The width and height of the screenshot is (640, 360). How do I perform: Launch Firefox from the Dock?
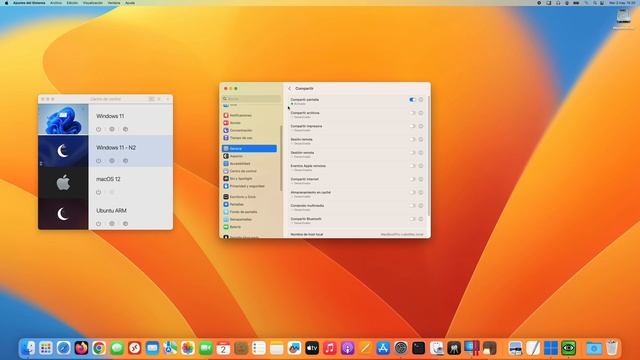click(81, 348)
